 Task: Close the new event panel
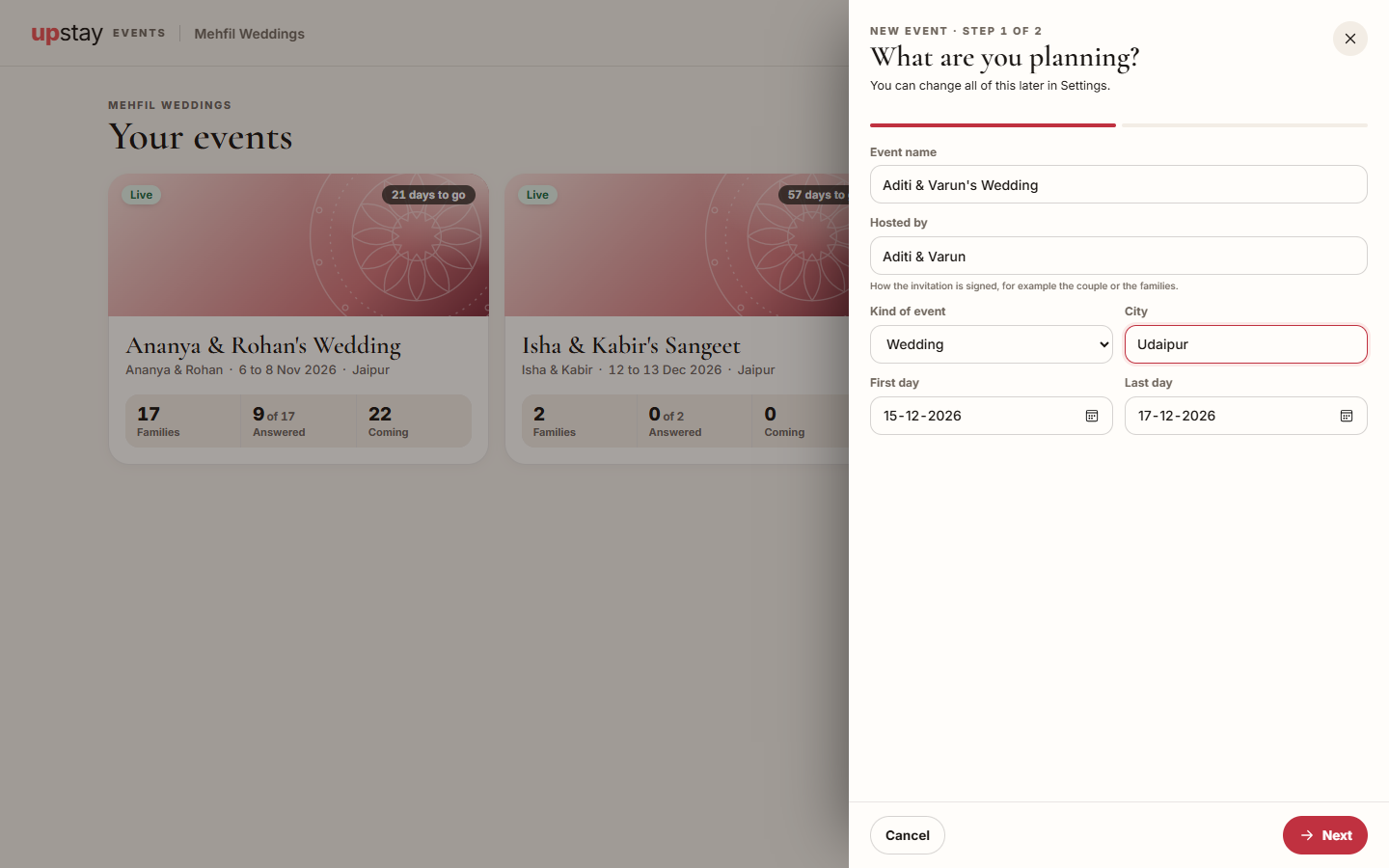(x=1349, y=39)
